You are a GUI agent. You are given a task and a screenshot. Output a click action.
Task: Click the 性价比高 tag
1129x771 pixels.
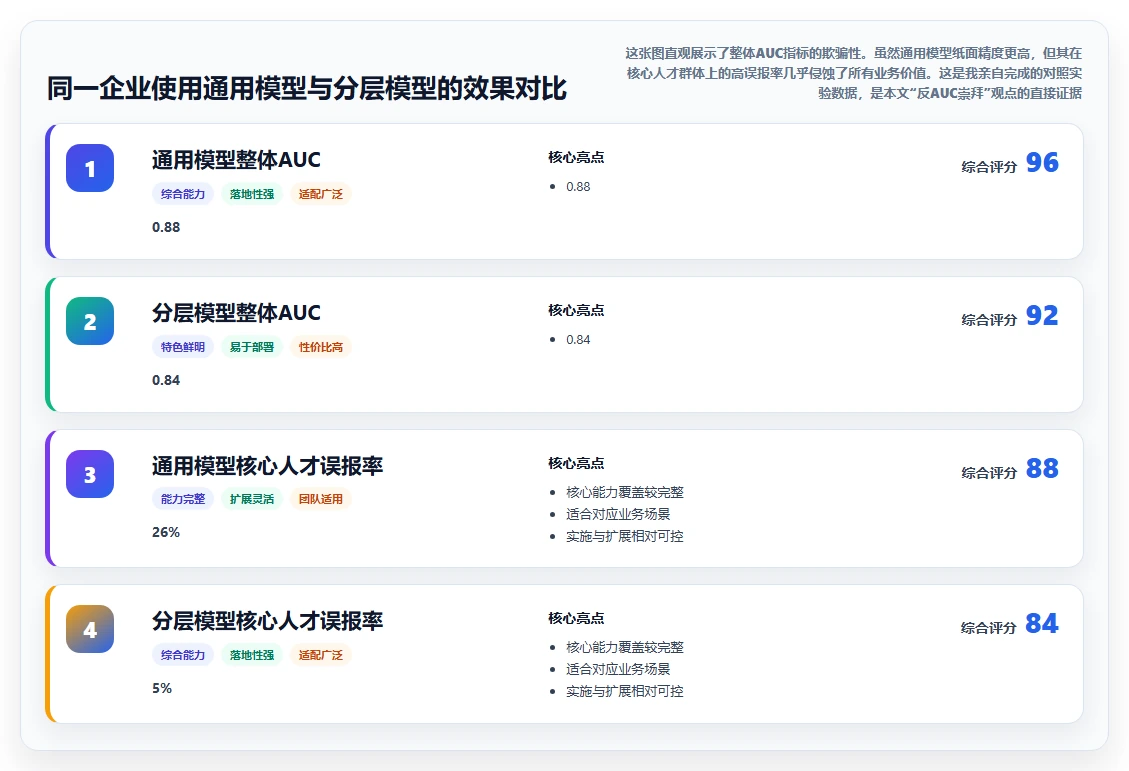pyautogui.click(x=321, y=347)
